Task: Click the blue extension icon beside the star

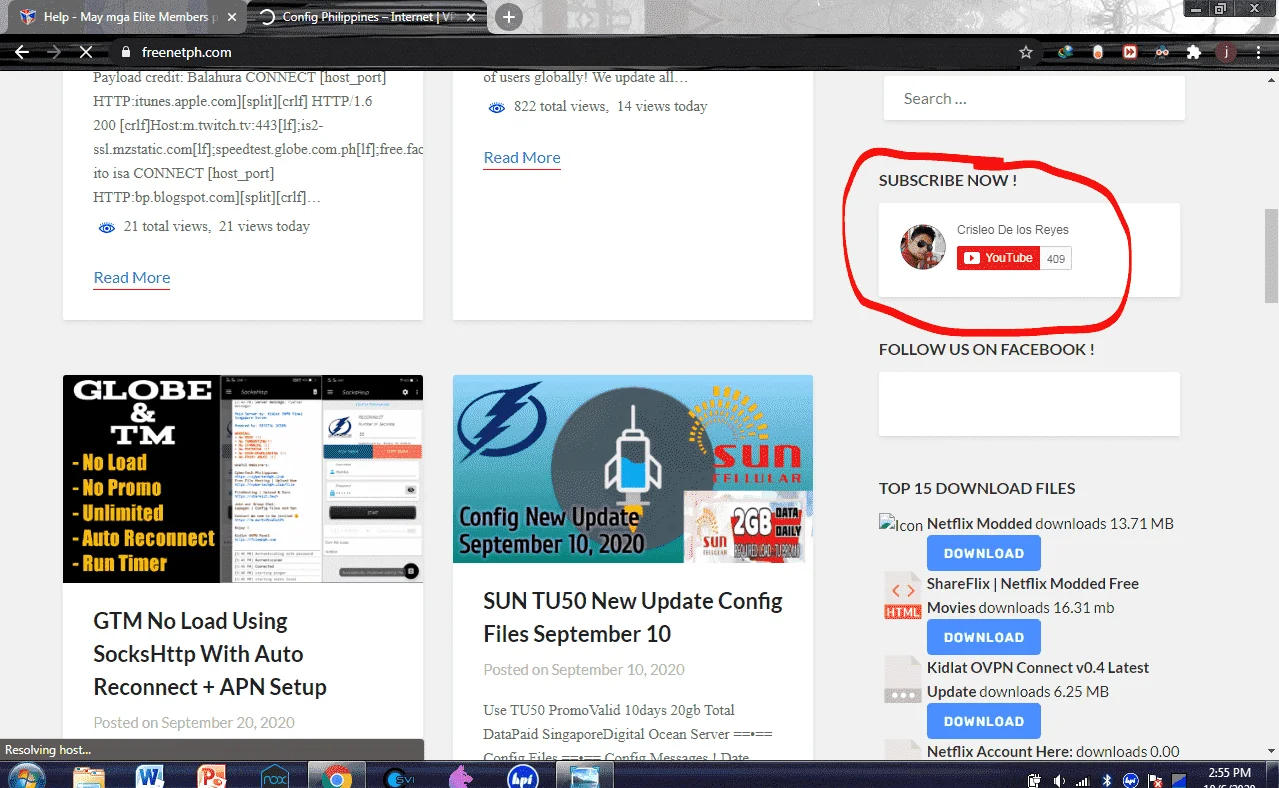Action: [1065, 52]
